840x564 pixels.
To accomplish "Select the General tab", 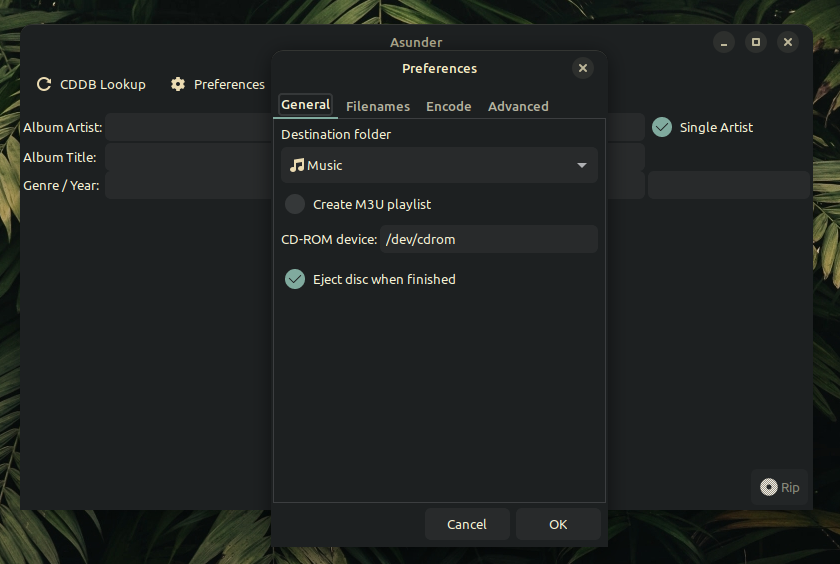I will tap(306, 105).
